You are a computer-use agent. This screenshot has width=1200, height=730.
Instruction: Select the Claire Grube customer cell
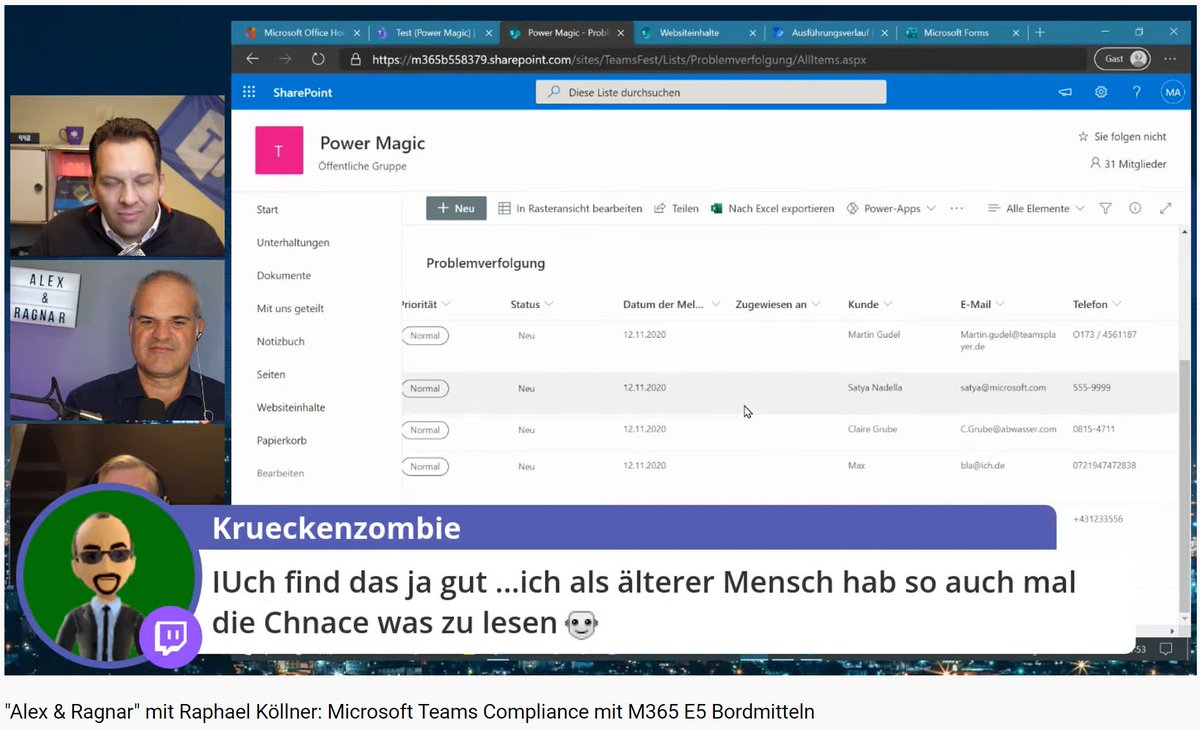873,429
